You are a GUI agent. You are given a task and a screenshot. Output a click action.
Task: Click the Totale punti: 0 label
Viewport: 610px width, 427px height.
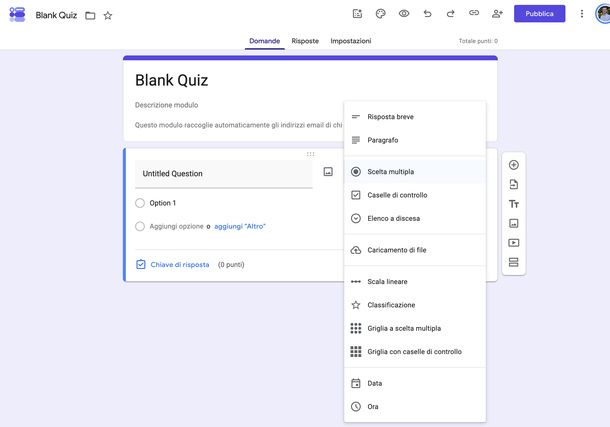(x=478, y=41)
